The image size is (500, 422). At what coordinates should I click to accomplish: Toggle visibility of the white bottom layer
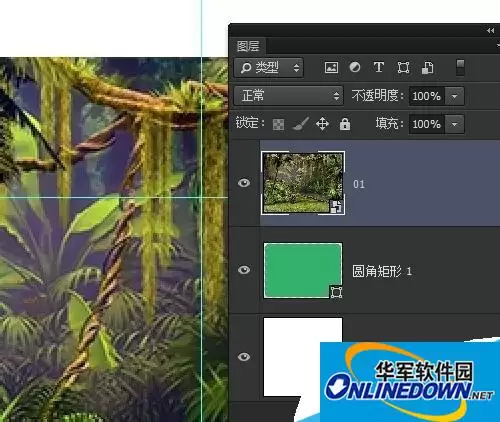click(244, 357)
